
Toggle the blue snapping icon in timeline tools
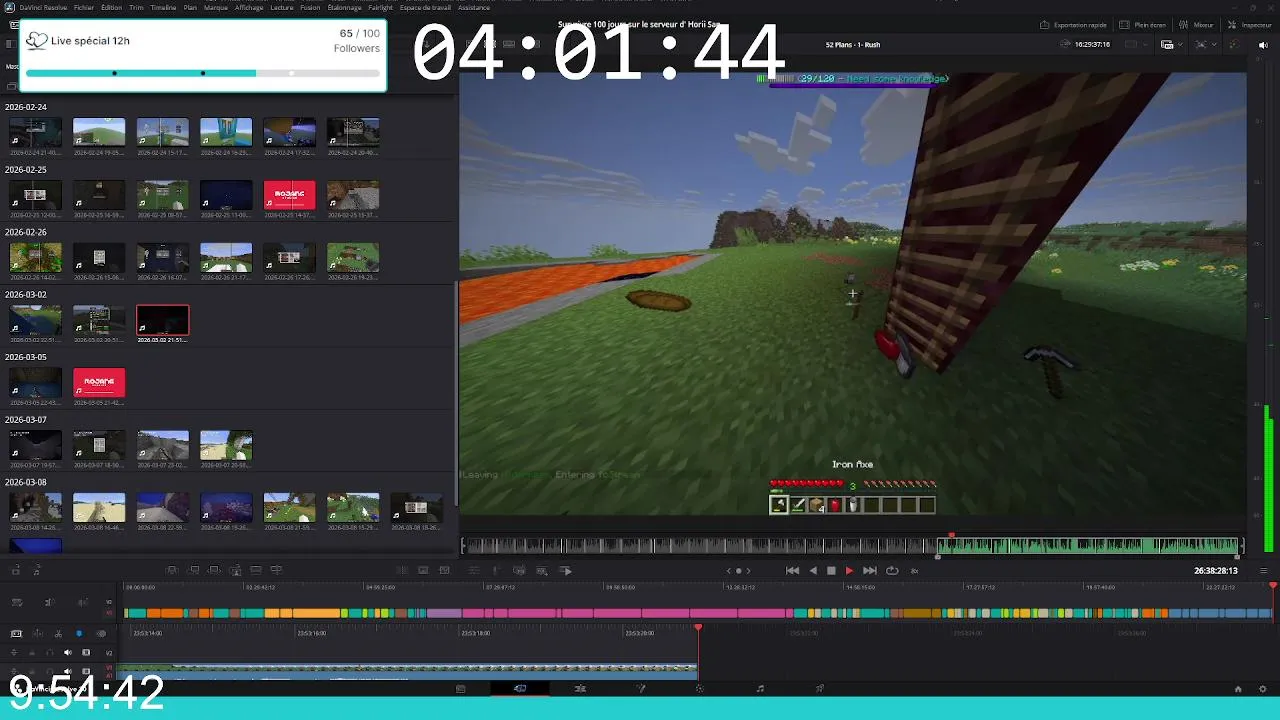pyautogui.click(x=79, y=634)
